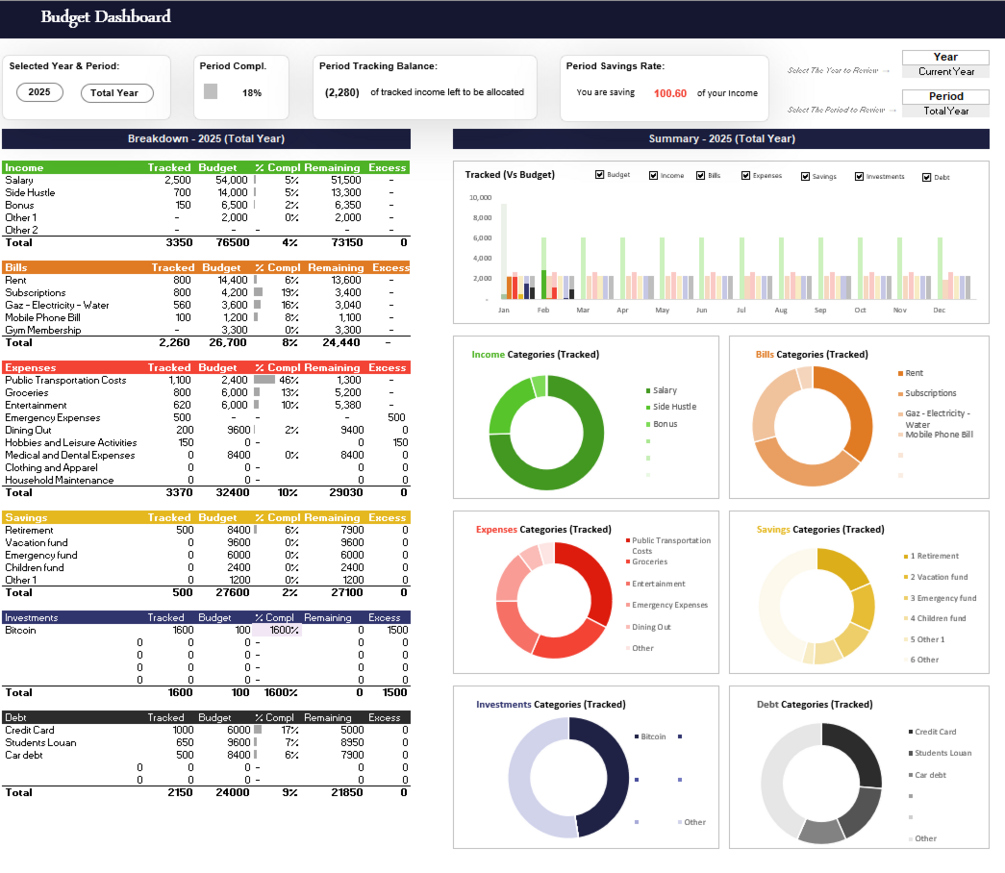Select the Investments donut chart ring
This screenshot has width=1005, height=873.
569,777
